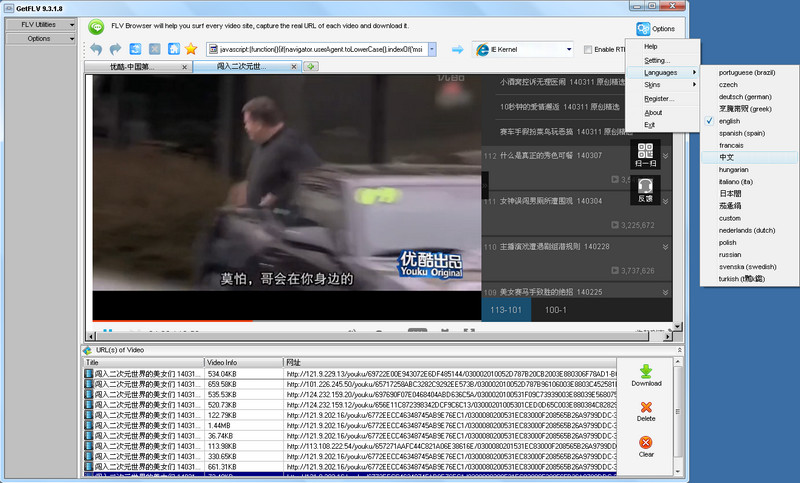Refresh the current browser page

135,49
